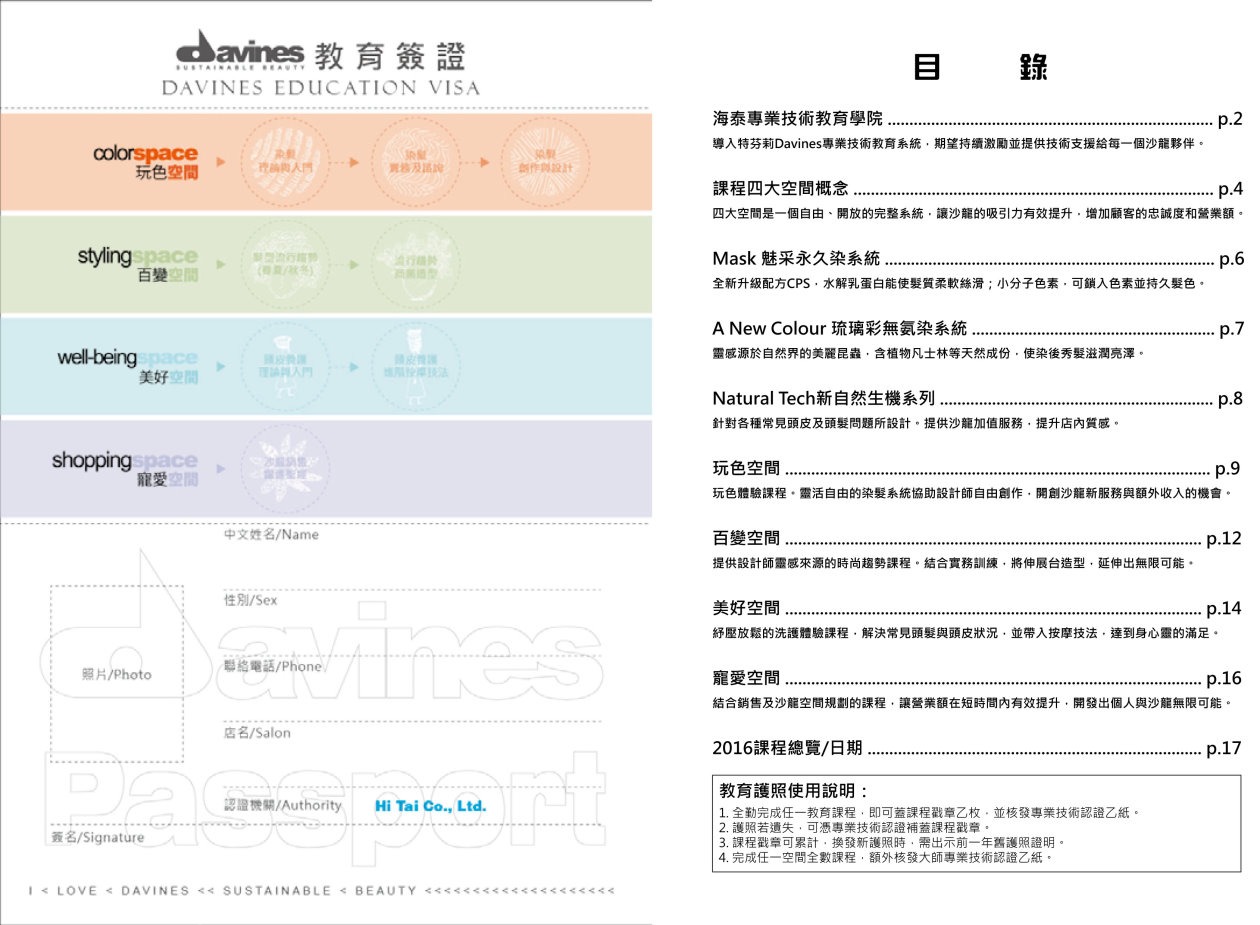This screenshot has width=1260, height=925.
Task: Click the 照片/Photo placeholder box
Action: click(118, 674)
